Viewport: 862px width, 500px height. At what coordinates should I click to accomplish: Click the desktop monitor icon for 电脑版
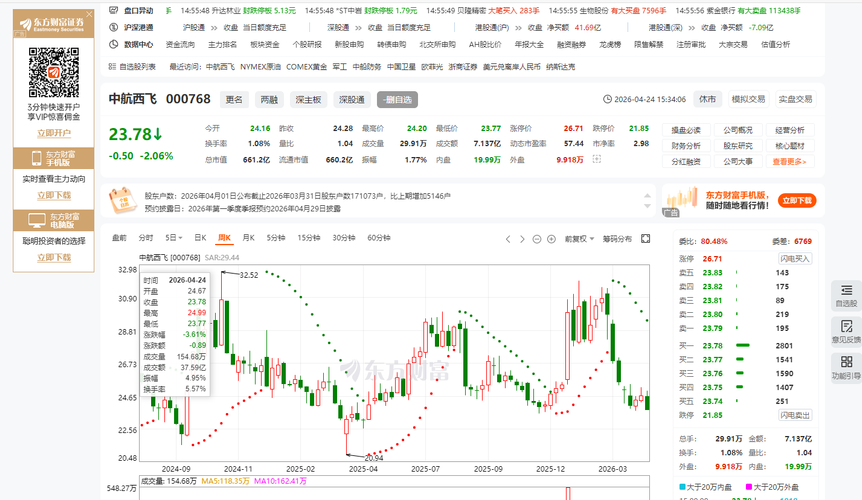pyautogui.click(x=37, y=220)
